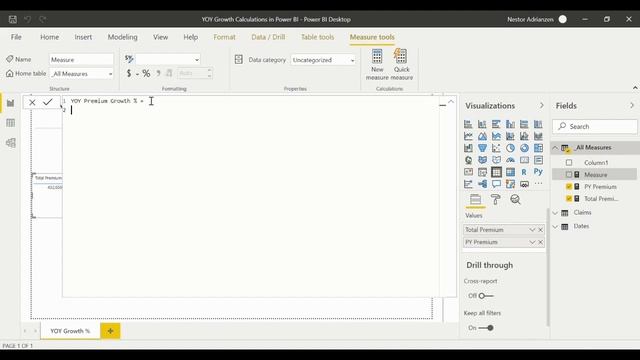The width and height of the screenshot is (640, 360).
Task: Get more visuals via the ellipsis
Action: pyautogui.click(x=538, y=184)
